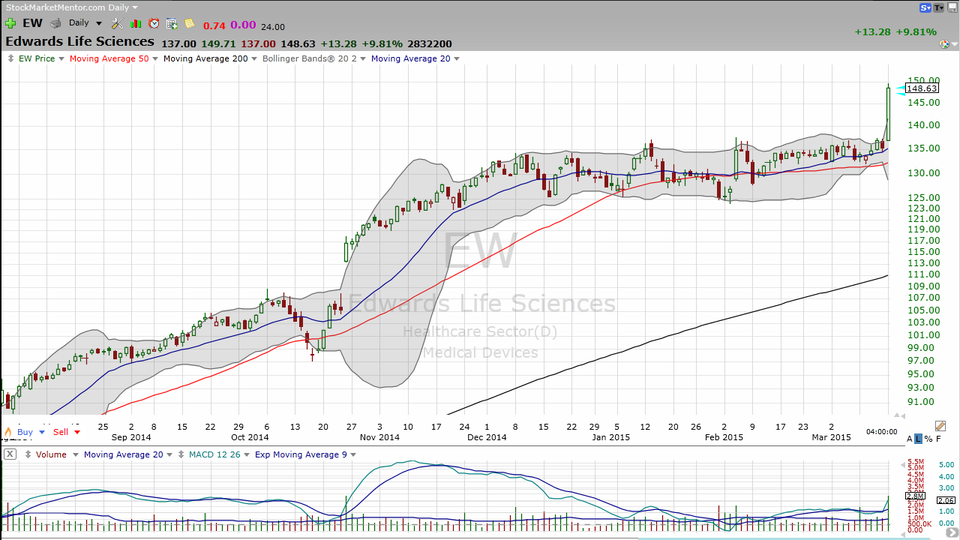The image size is (960, 540).
Task: Open the chart tools wrench icon
Action: tap(117, 23)
